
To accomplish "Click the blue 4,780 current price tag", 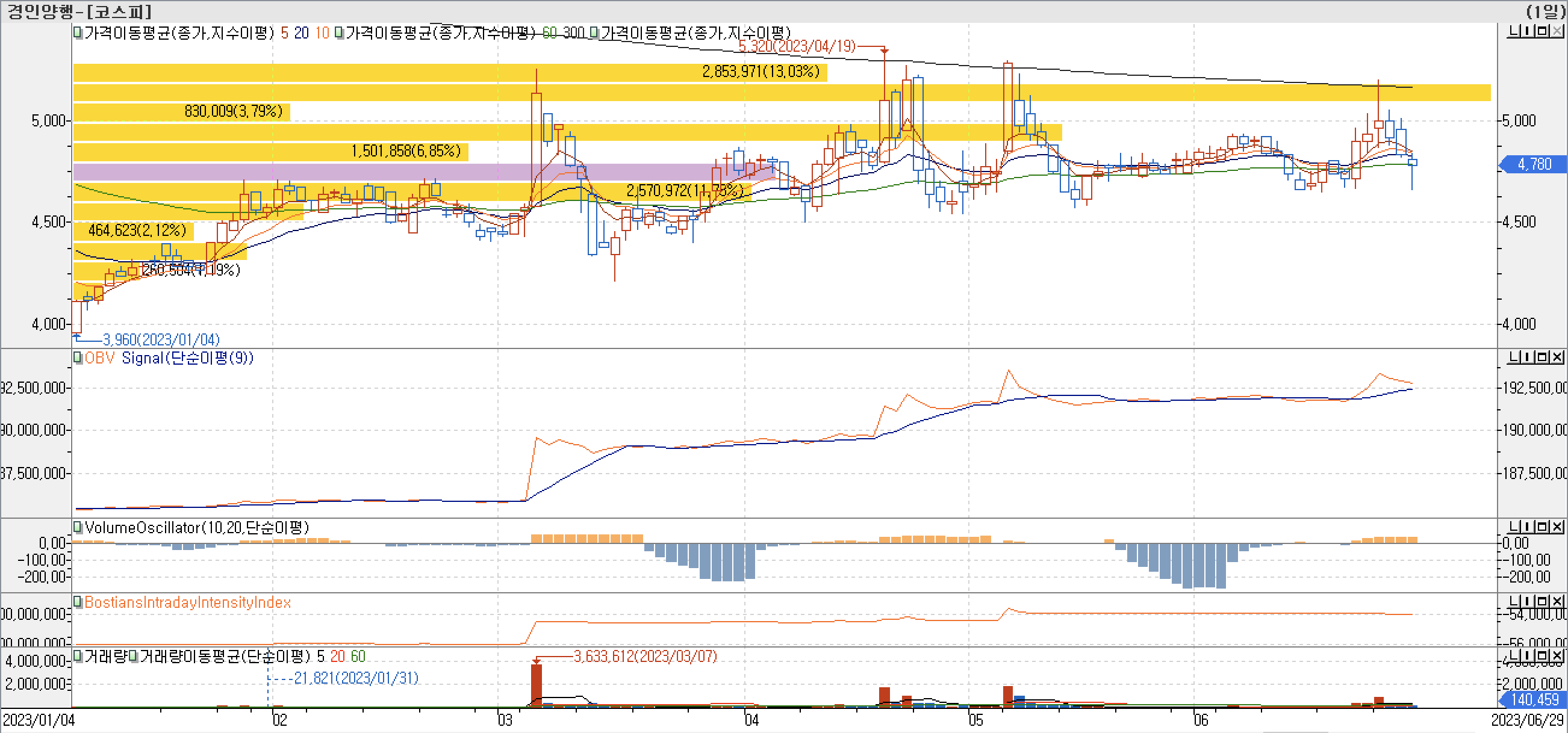I will (x=1533, y=164).
